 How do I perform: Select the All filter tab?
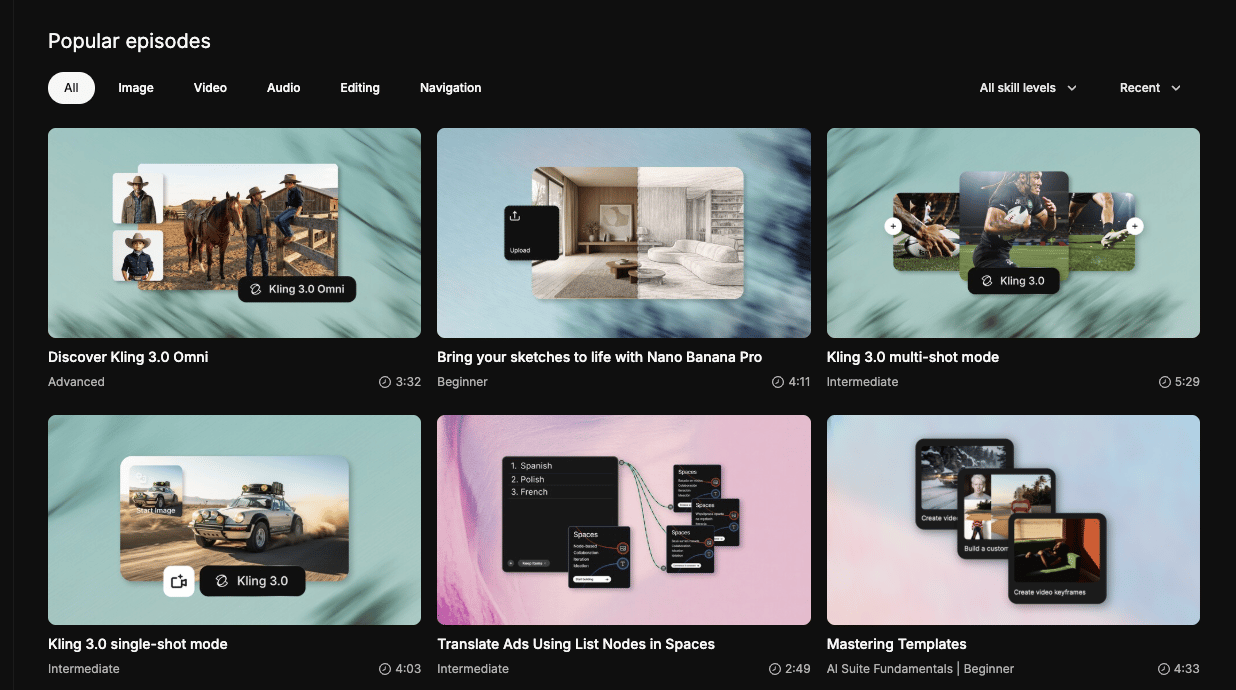(71, 88)
